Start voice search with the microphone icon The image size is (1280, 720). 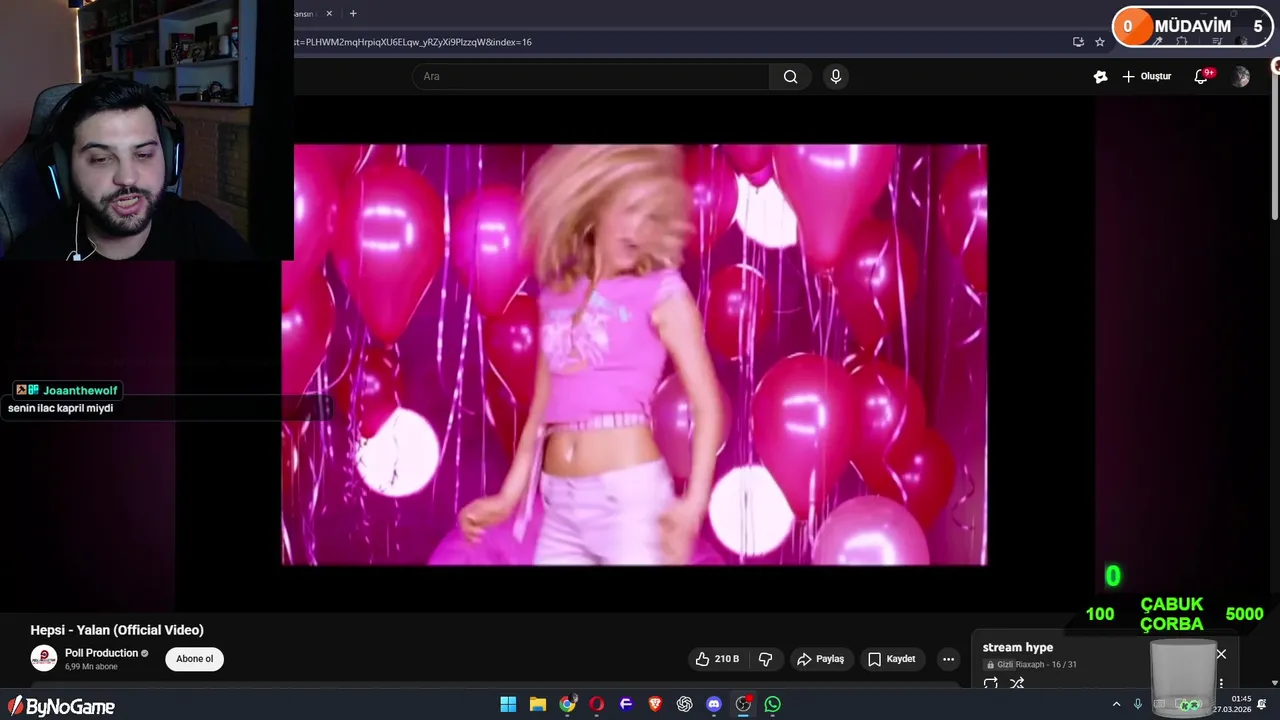click(x=836, y=76)
